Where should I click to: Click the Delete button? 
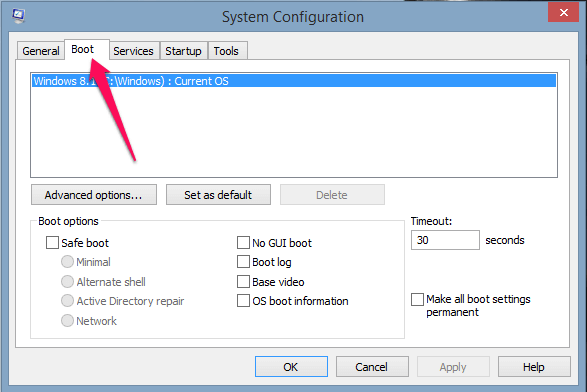[x=332, y=195]
